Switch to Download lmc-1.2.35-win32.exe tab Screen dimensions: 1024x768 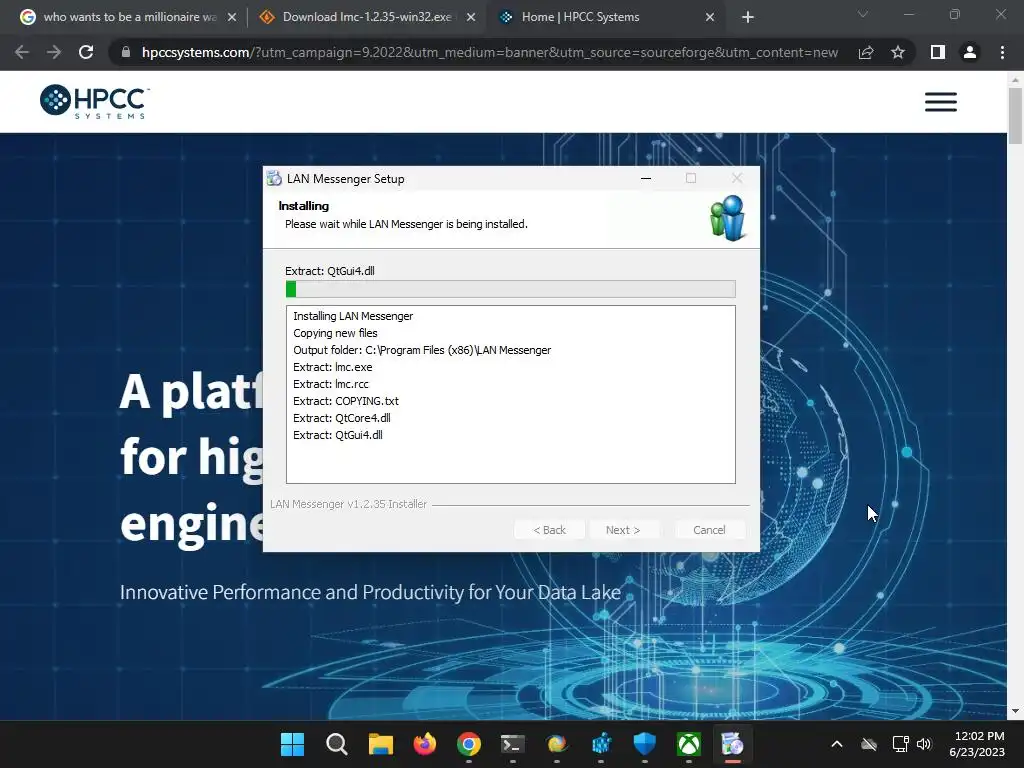click(366, 17)
